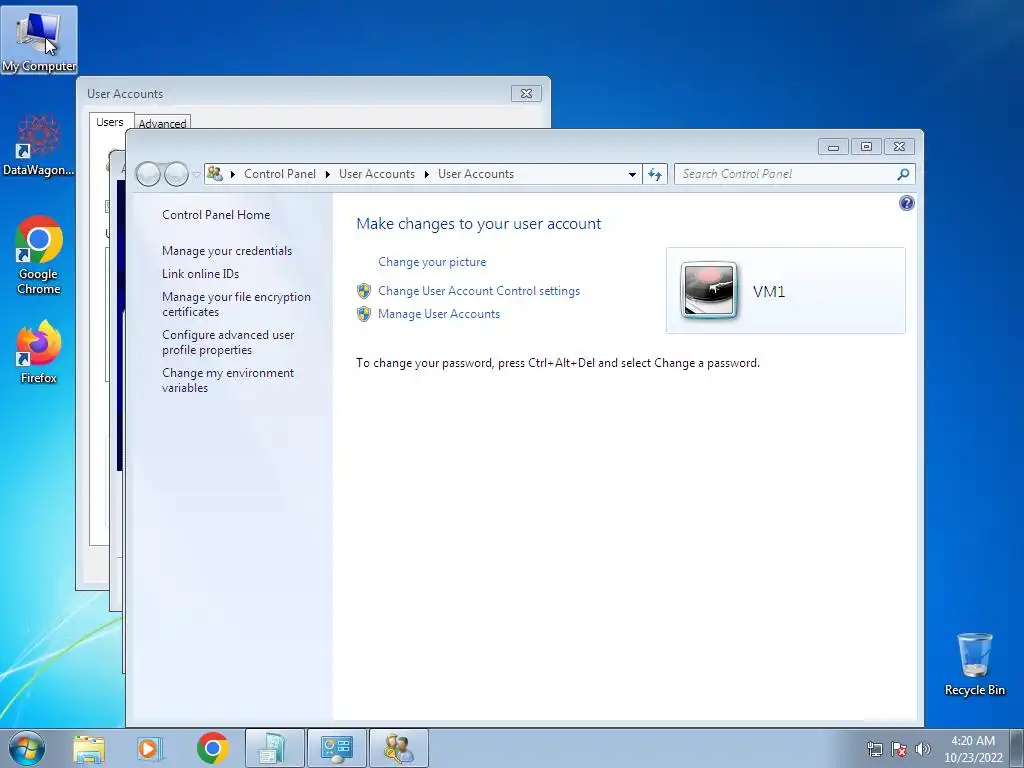This screenshot has width=1024, height=768.
Task: Switch to the Users tab in User Accounts dialog
Action: pyautogui.click(x=110, y=122)
